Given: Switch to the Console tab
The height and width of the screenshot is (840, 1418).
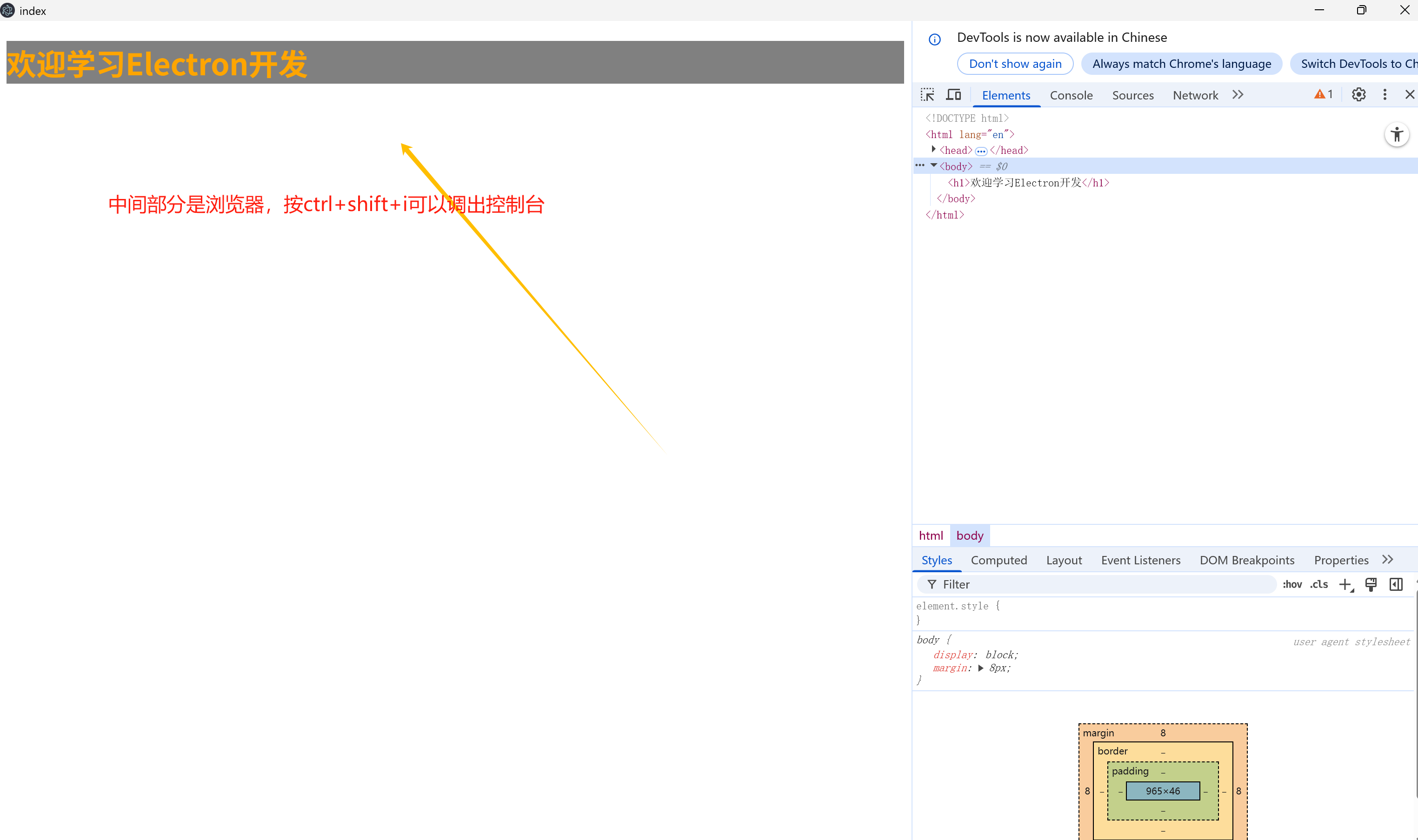Looking at the screenshot, I should (x=1071, y=95).
